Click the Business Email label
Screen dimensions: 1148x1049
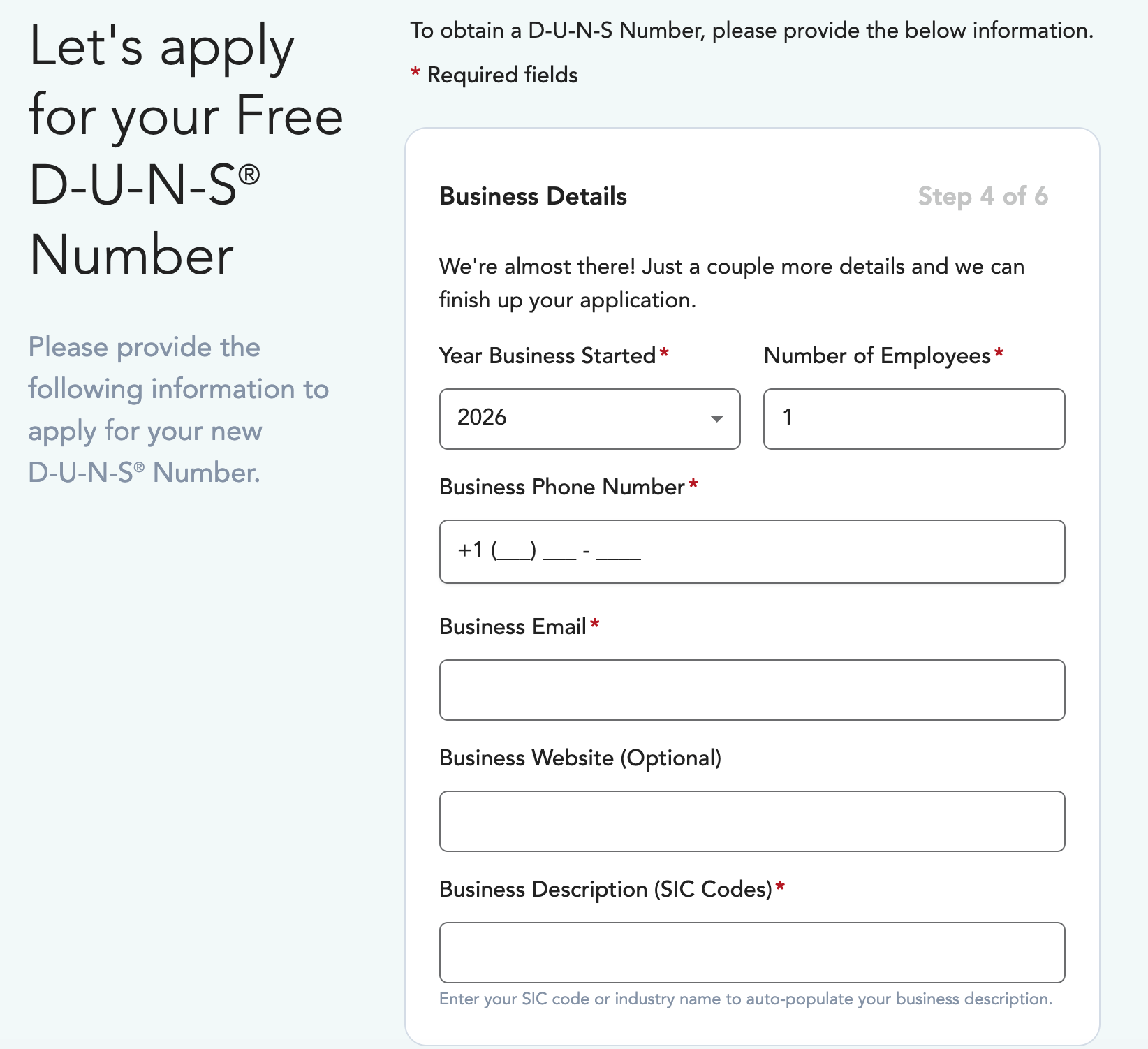point(513,626)
